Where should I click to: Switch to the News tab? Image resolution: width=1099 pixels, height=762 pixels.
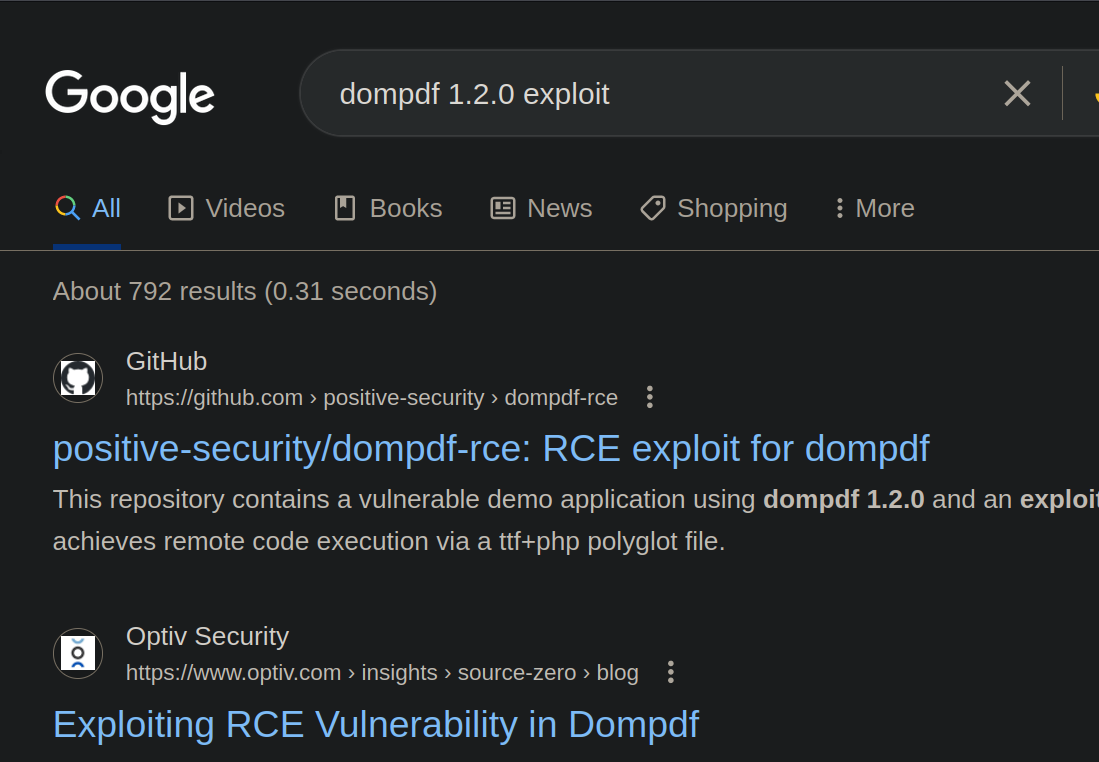pyautogui.click(x=541, y=208)
